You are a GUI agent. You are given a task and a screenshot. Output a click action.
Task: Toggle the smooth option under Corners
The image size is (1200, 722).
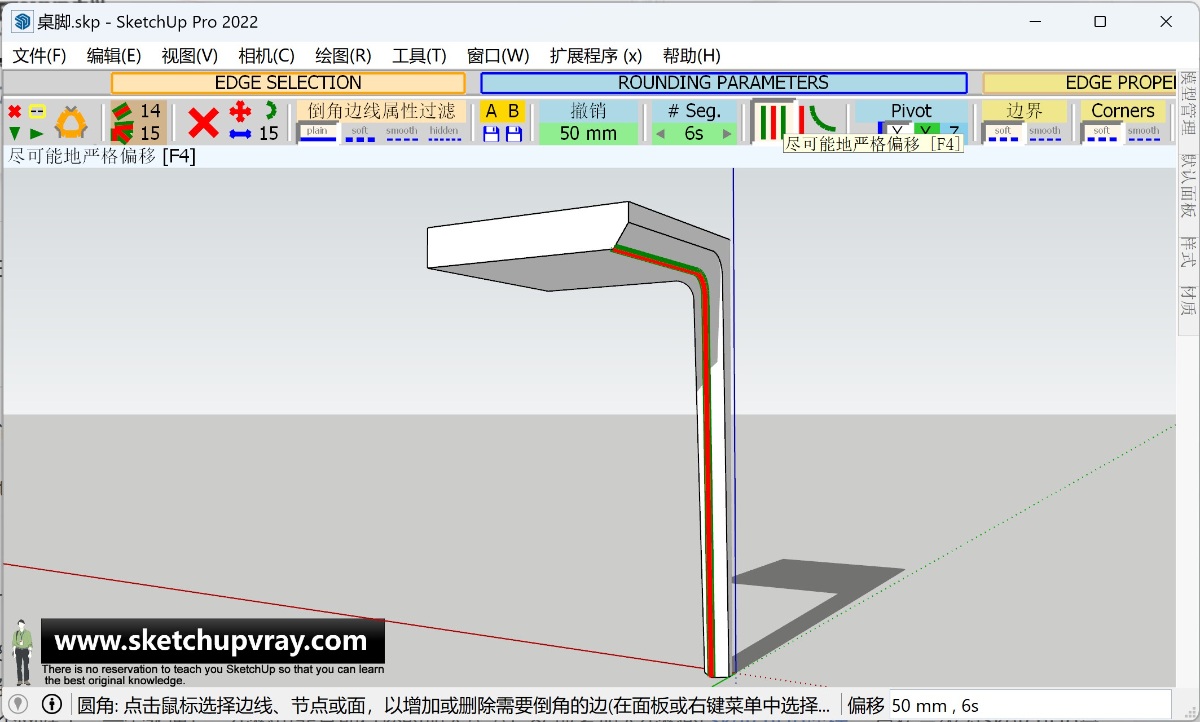[x=1143, y=133]
